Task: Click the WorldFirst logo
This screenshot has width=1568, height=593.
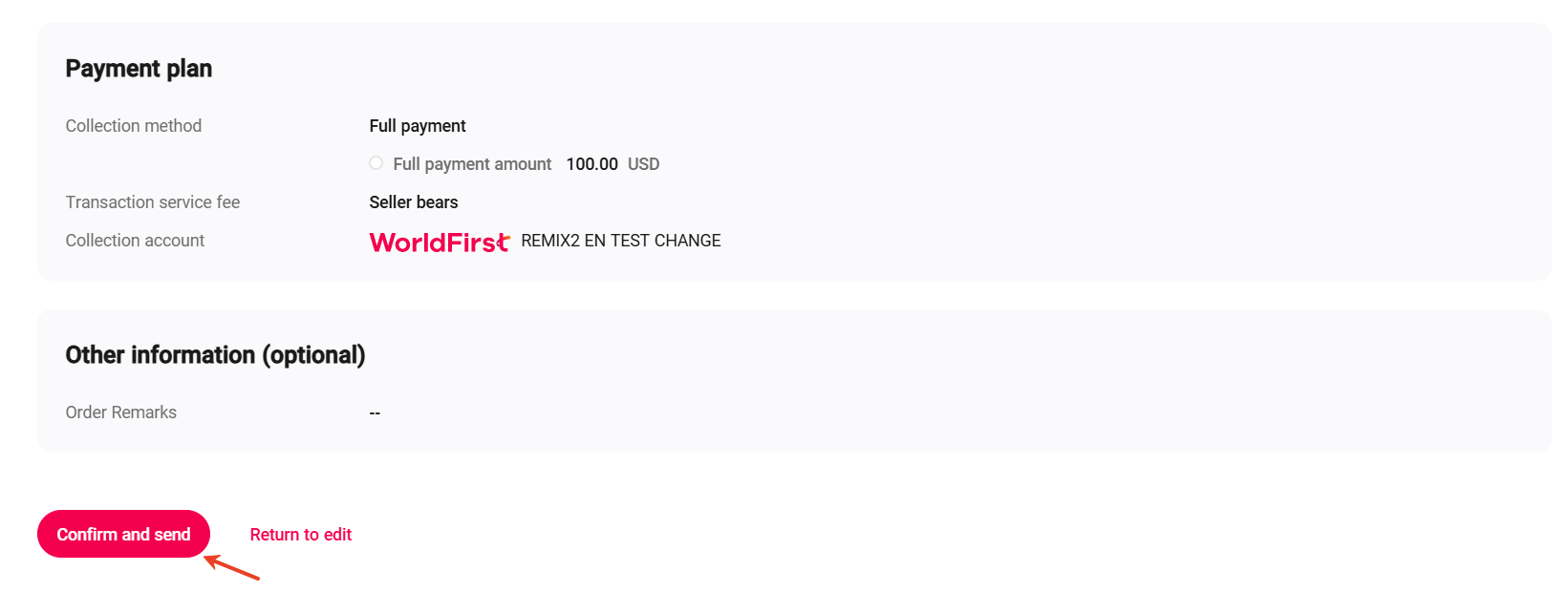Action: (439, 241)
